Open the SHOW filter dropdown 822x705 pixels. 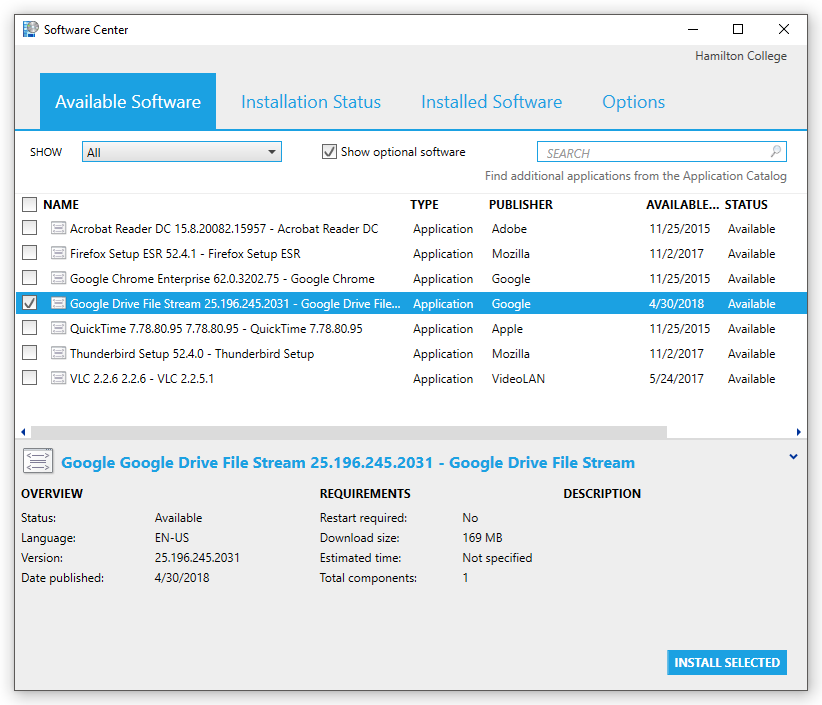(181, 152)
